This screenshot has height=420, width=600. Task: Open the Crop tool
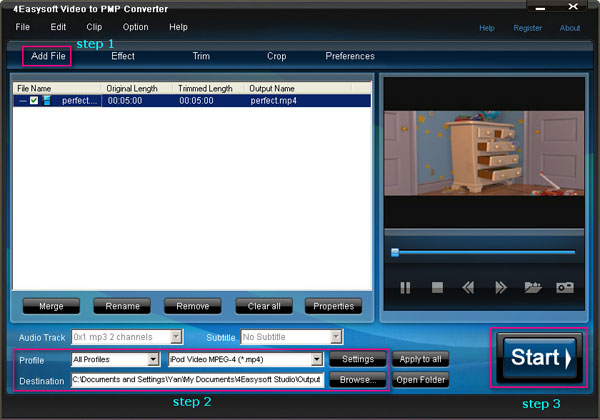pos(277,56)
